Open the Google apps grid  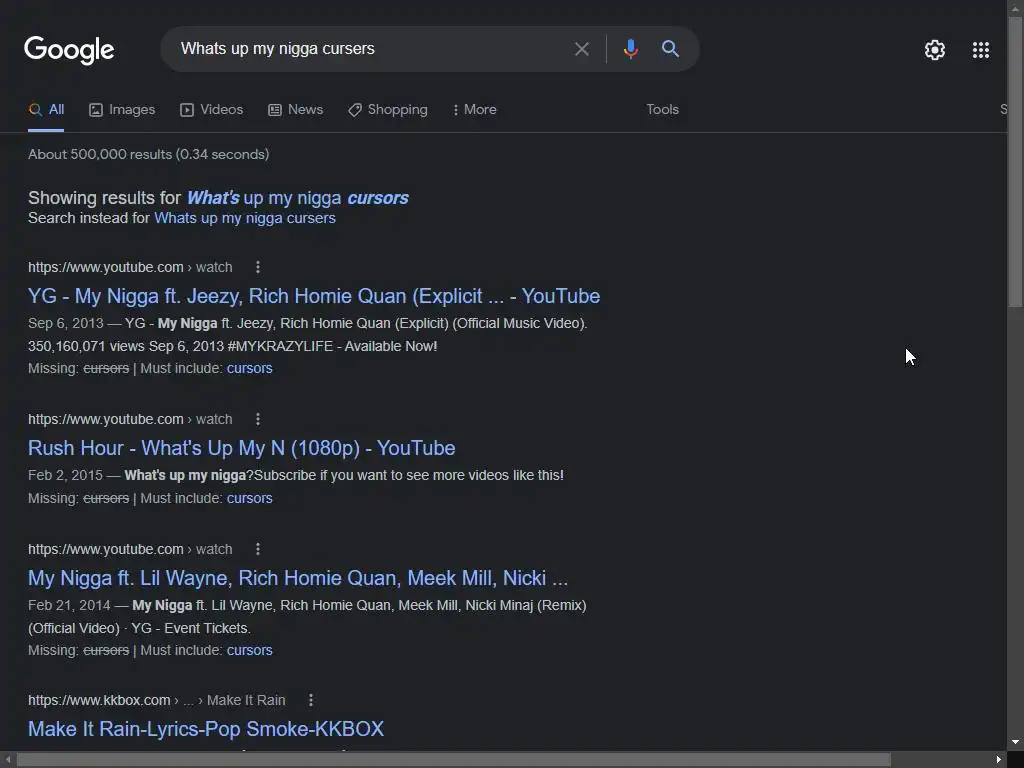[x=980, y=50]
